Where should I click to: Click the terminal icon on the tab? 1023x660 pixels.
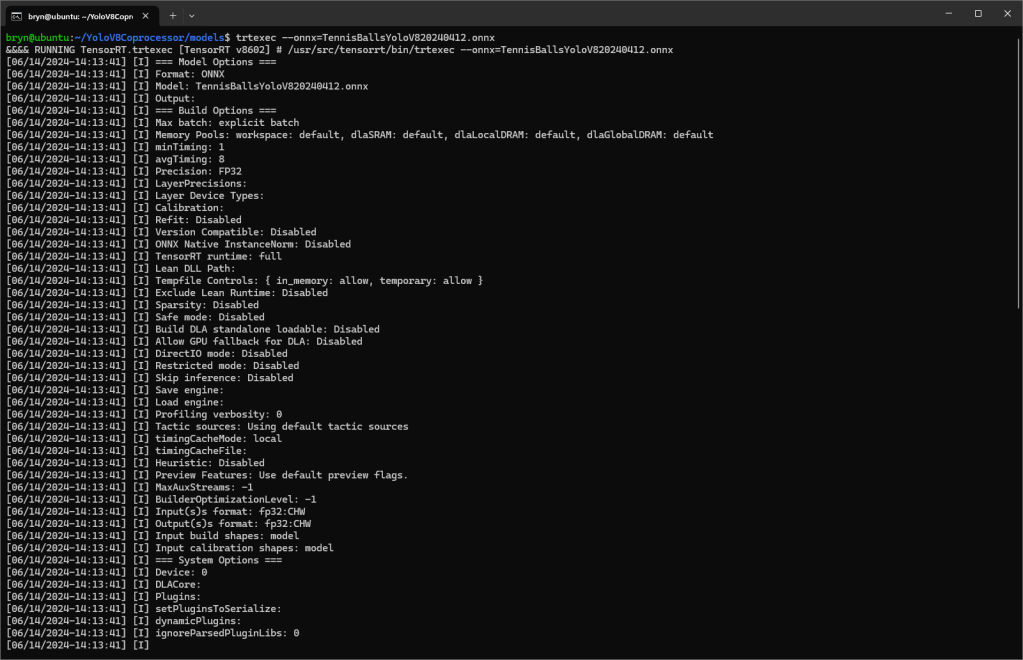tap(17, 15)
